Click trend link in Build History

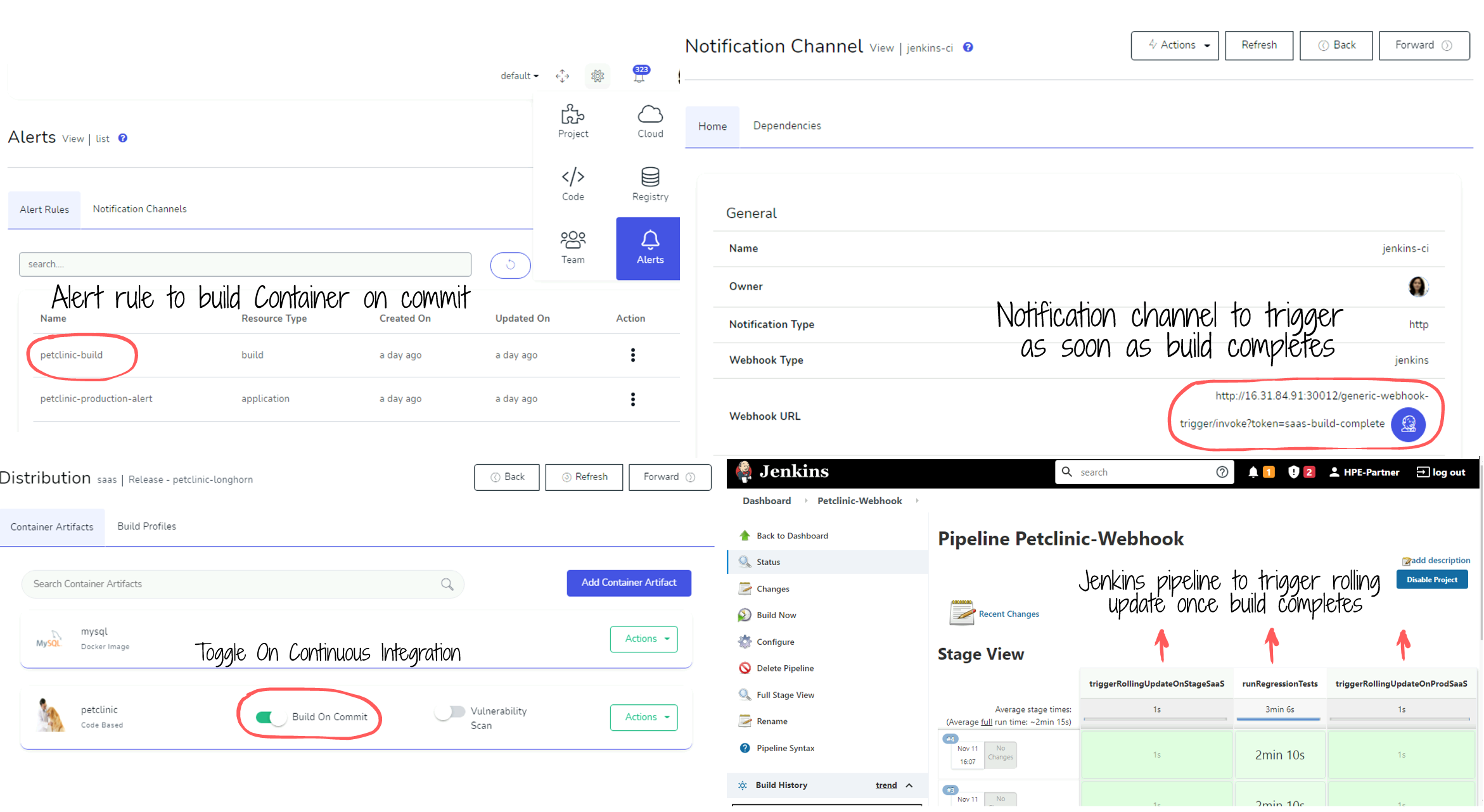tap(886, 785)
